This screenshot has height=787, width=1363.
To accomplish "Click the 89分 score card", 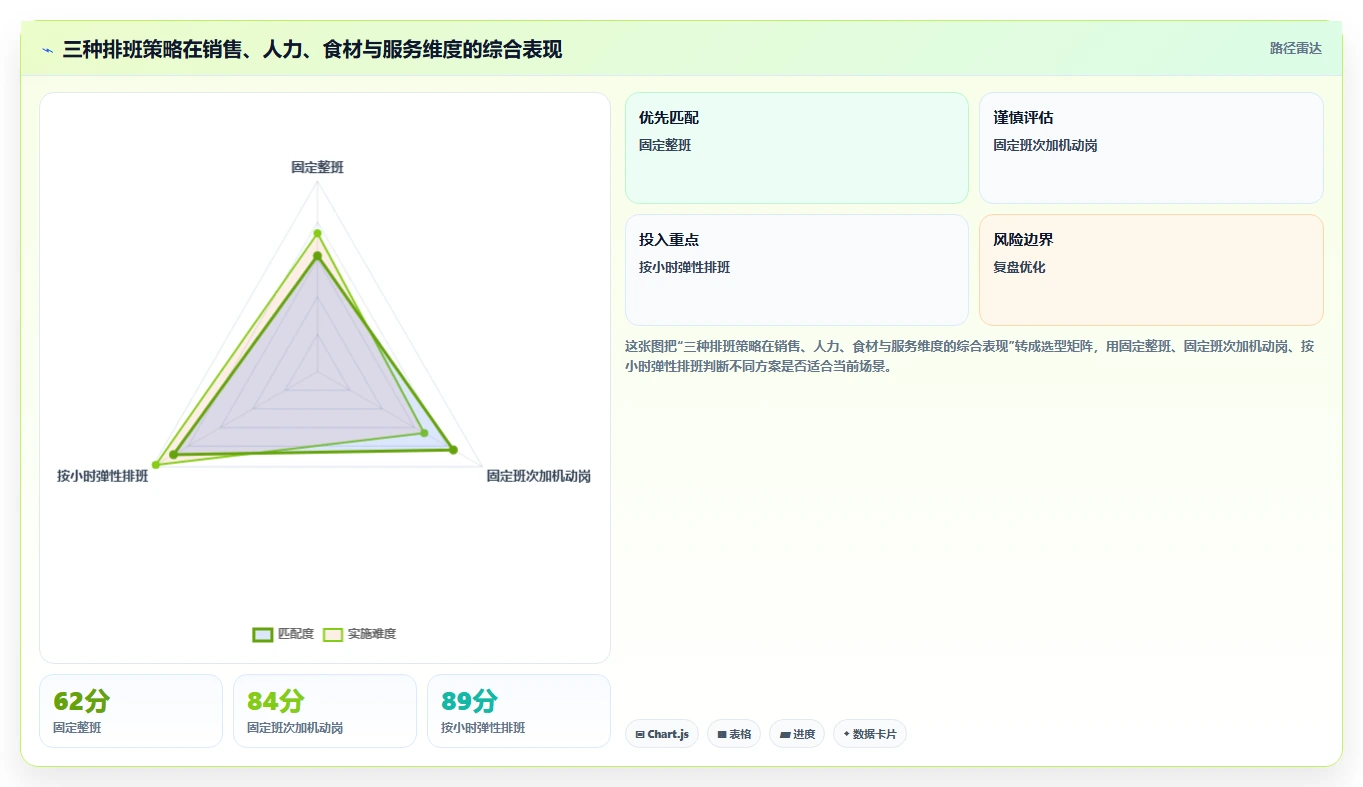I will tap(519, 711).
